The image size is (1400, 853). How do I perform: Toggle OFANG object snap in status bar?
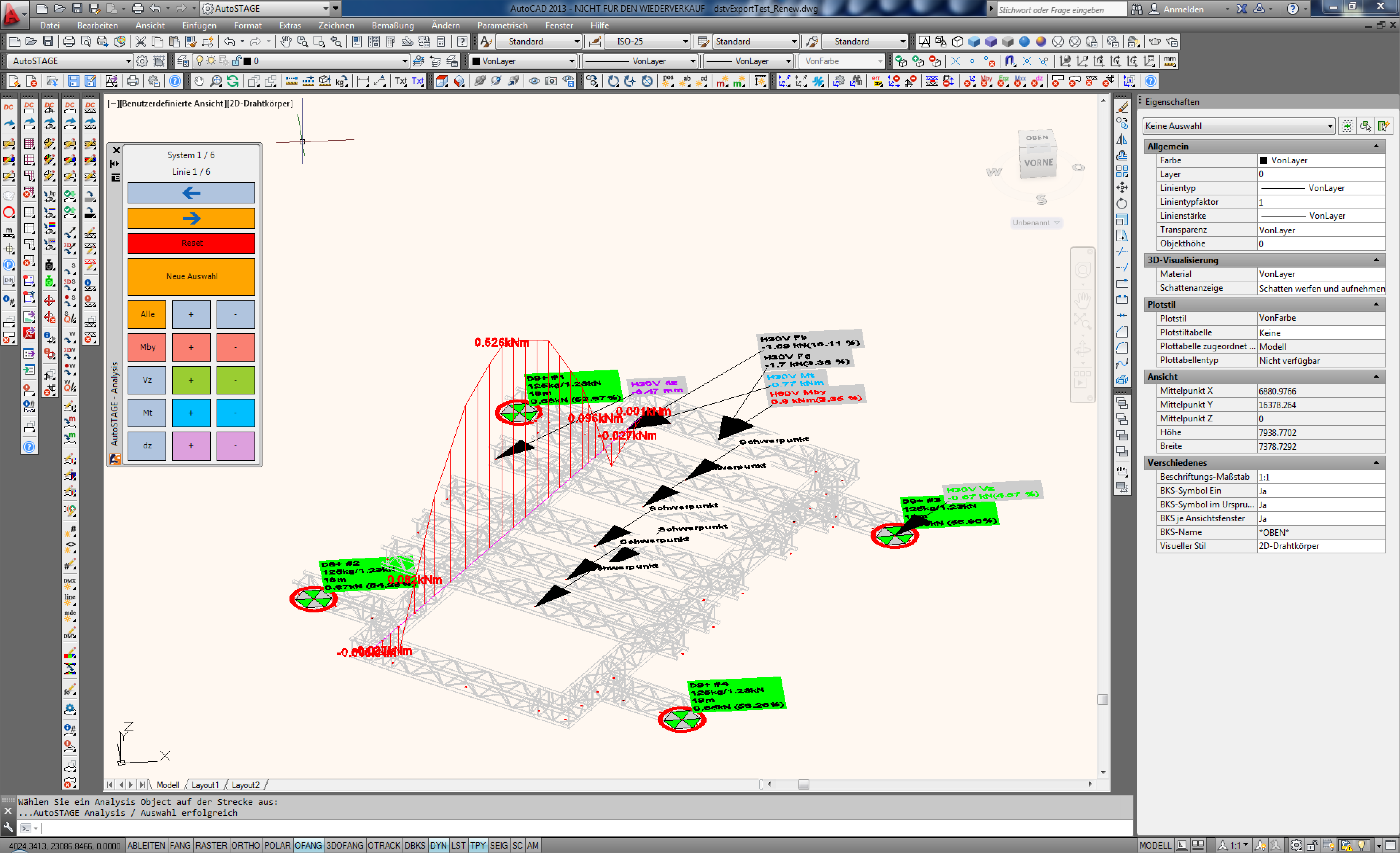[x=308, y=845]
